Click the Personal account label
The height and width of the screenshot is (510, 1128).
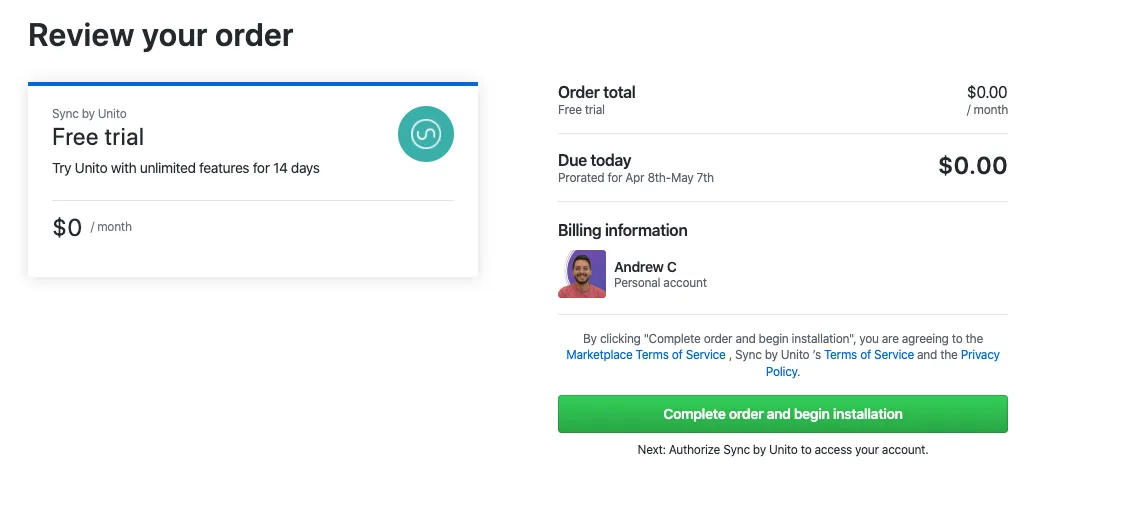[x=660, y=283]
